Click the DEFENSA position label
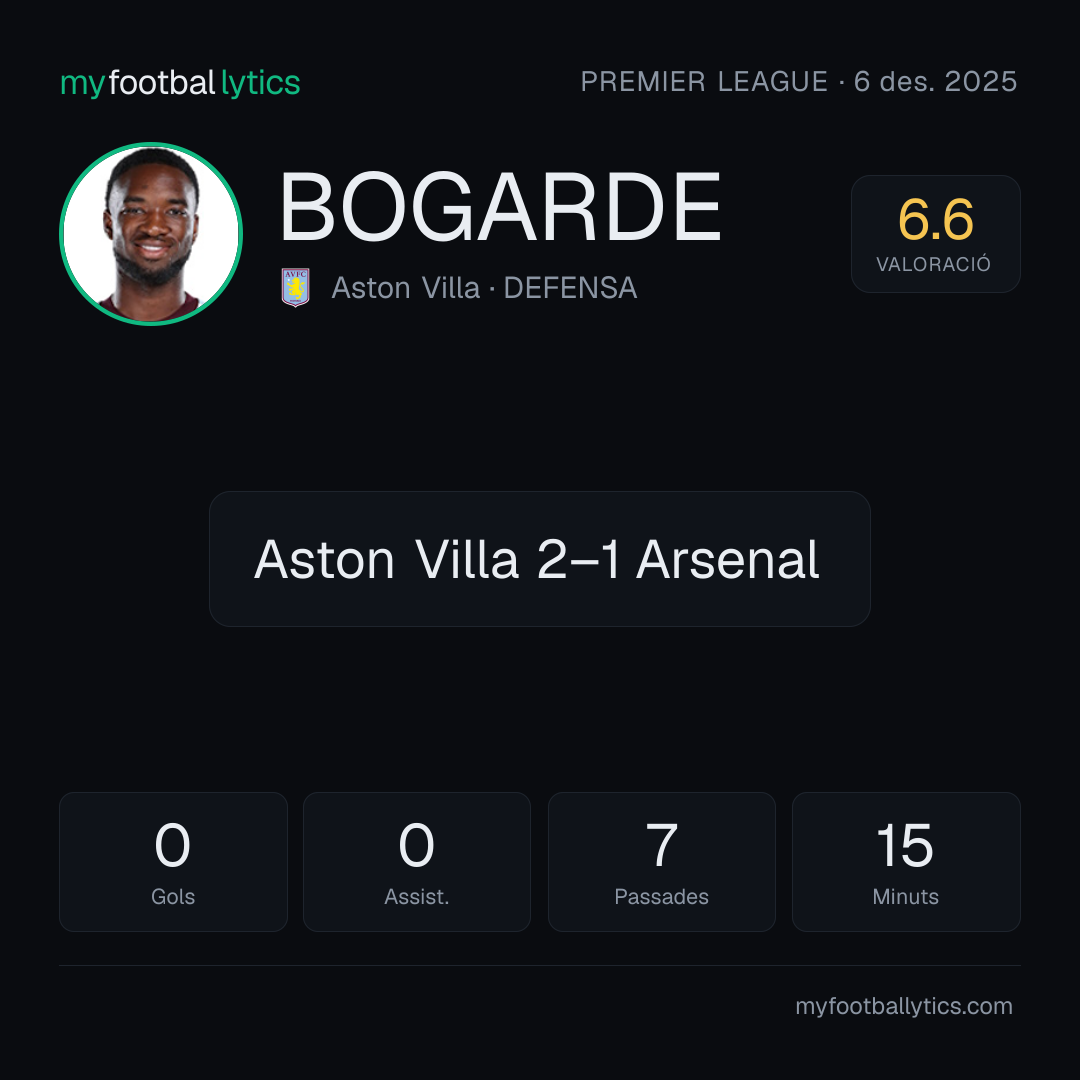Screen dimensions: 1080x1080 [570, 288]
